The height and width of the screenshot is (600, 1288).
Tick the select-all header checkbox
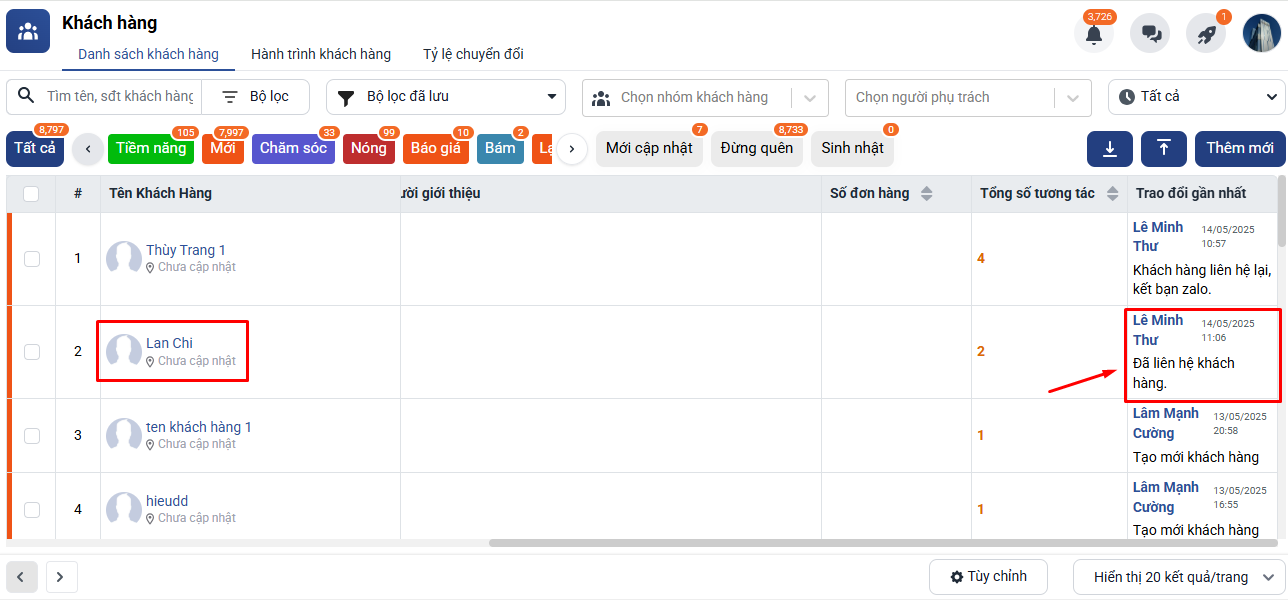31,194
